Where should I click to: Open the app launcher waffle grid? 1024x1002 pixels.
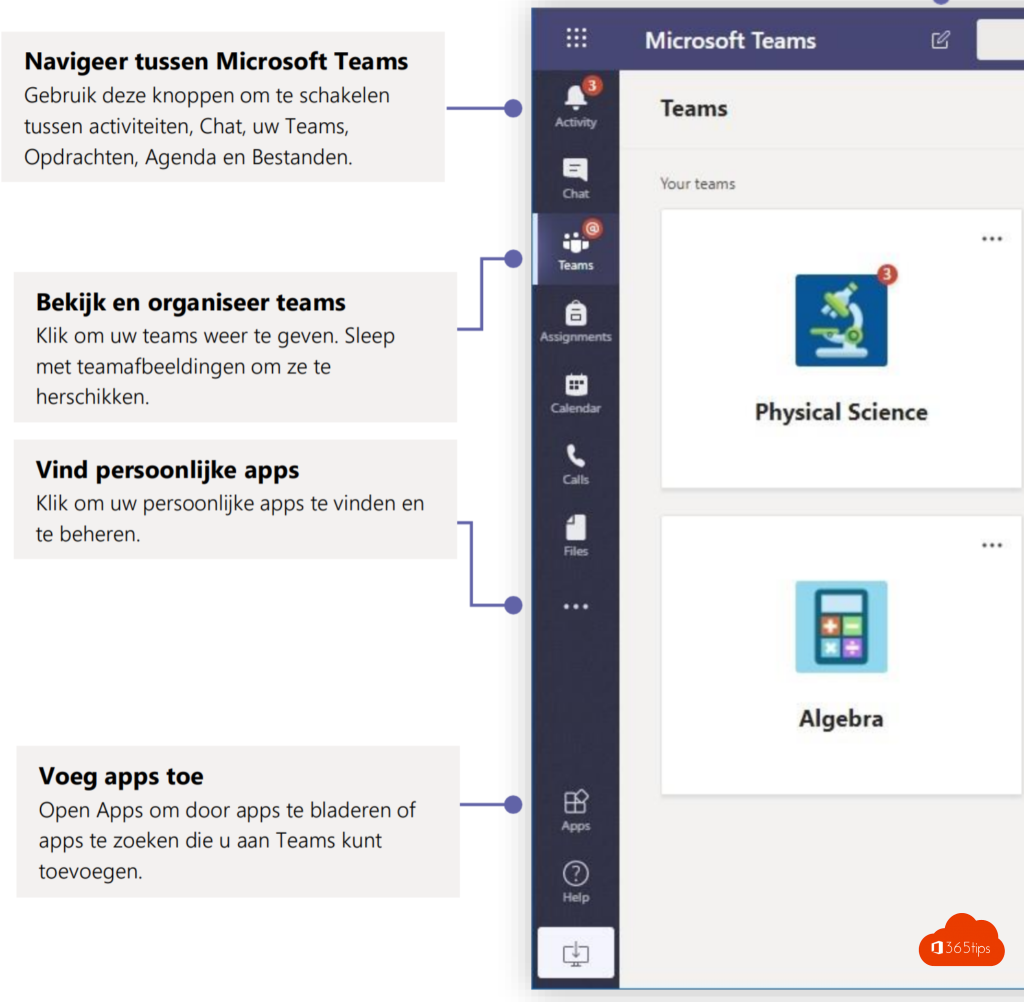click(576, 39)
